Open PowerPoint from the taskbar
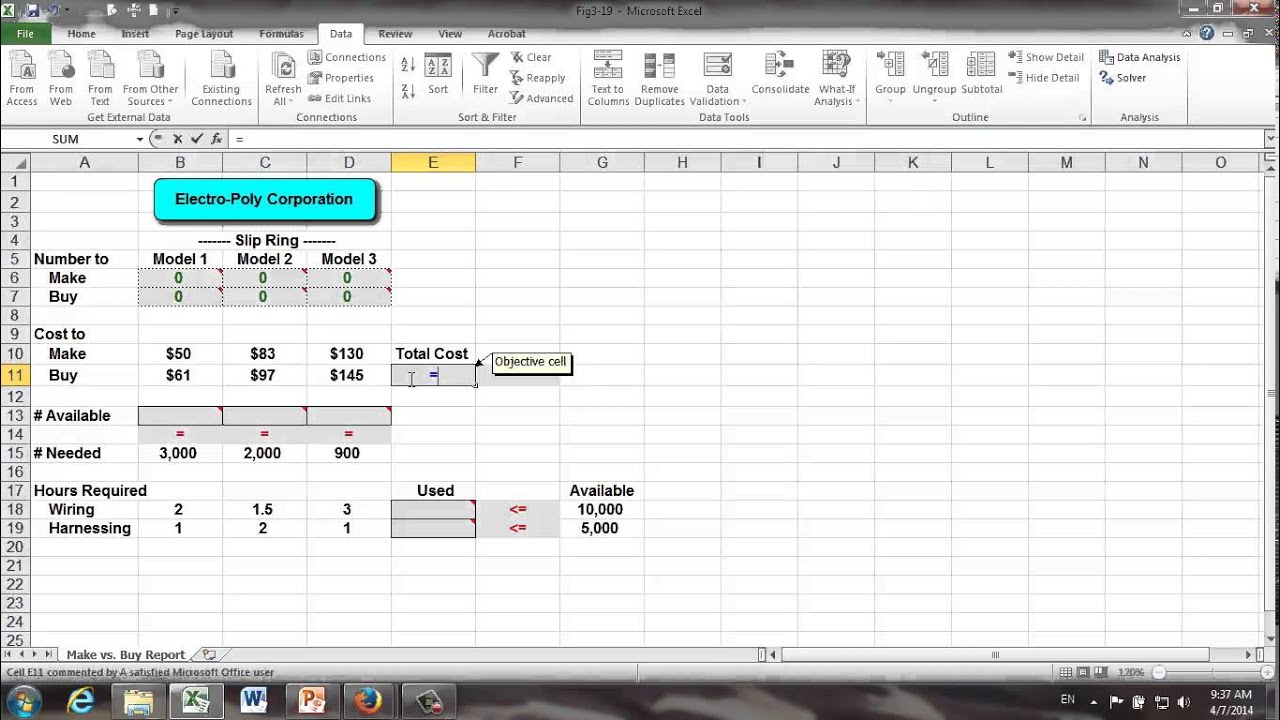 click(310, 700)
